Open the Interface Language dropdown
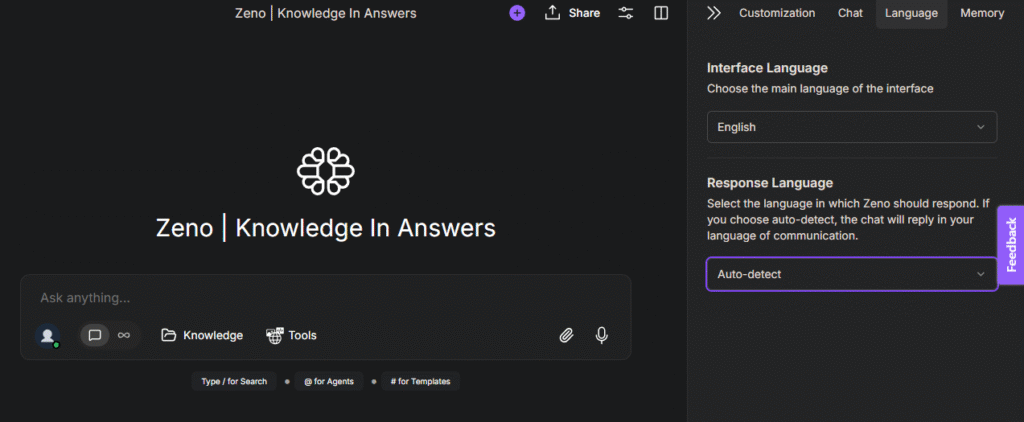The width and height of the screenshot is (1024, 422). point(851,127)
